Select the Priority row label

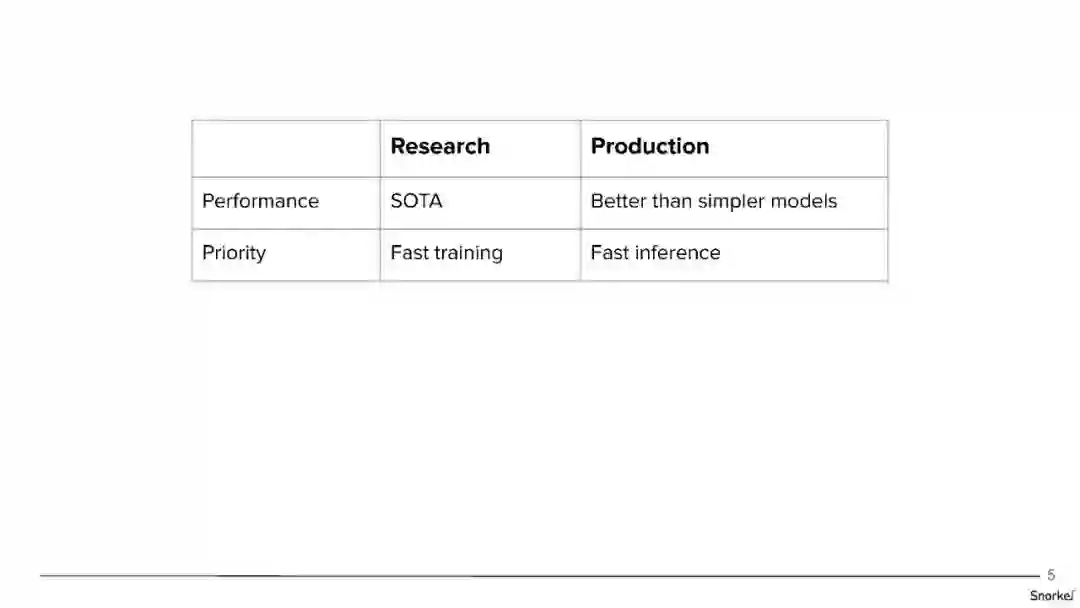point(234,253)
